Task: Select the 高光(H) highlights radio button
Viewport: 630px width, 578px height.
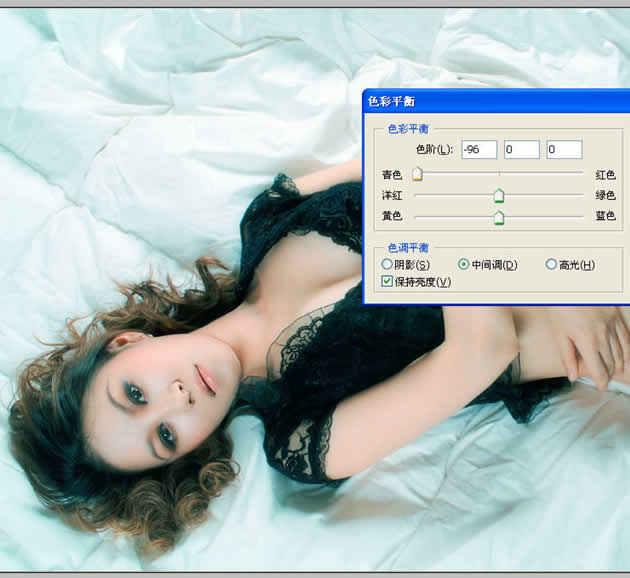Action: tap(551, 264)
